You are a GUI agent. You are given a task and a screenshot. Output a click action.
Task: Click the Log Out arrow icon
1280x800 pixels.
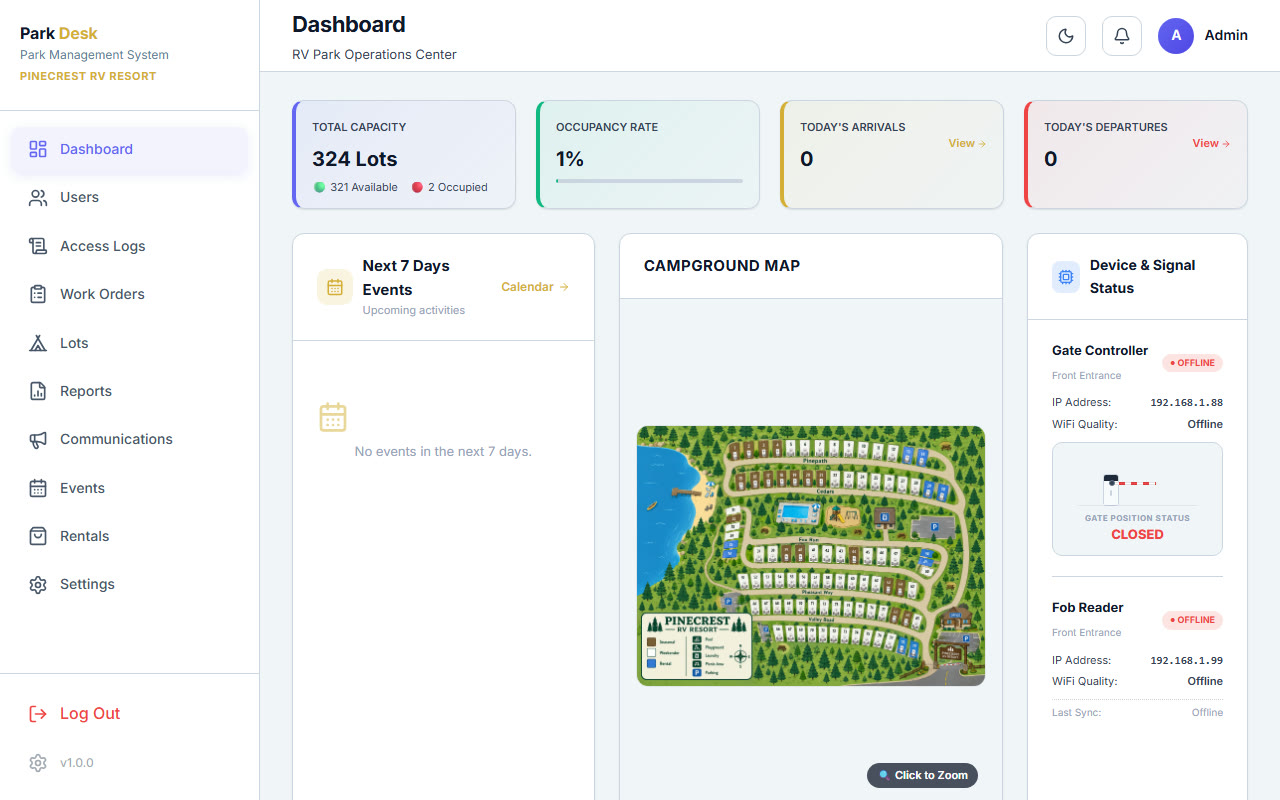point(38,714)
